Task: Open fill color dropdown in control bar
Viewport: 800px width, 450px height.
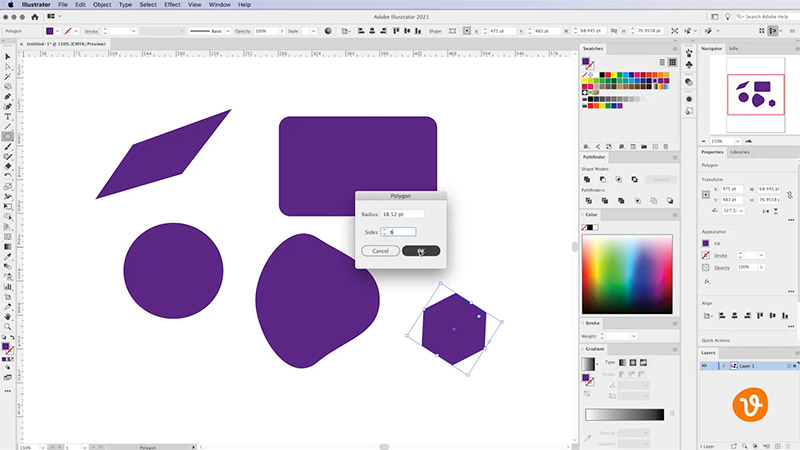Action: click(57, 31)
